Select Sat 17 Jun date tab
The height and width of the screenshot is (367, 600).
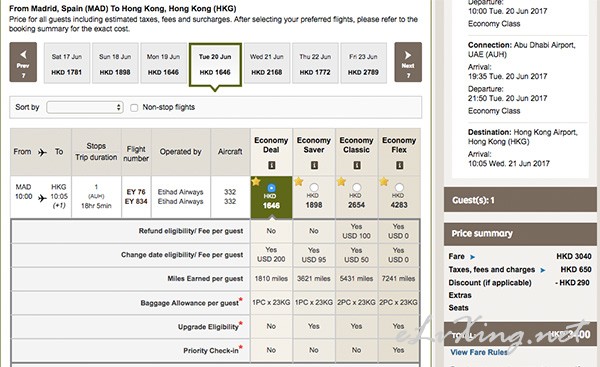[67, 63]
